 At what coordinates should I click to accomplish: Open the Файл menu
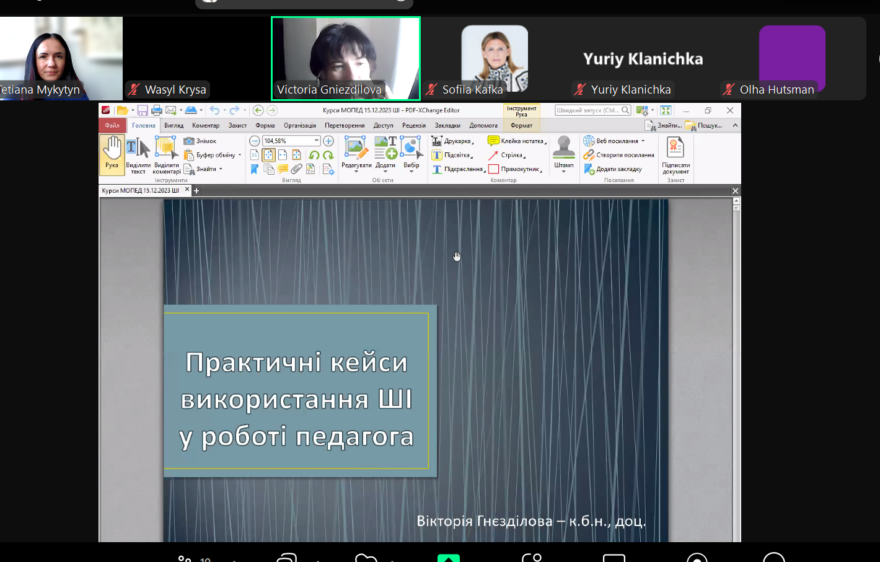tap(111, 125)
